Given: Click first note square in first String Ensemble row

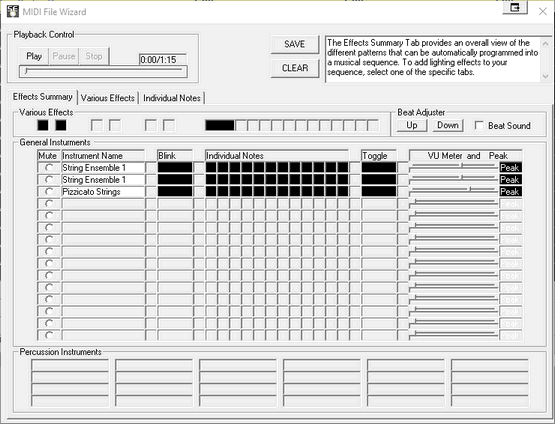Looking at the screenshot, I should 211,168.
